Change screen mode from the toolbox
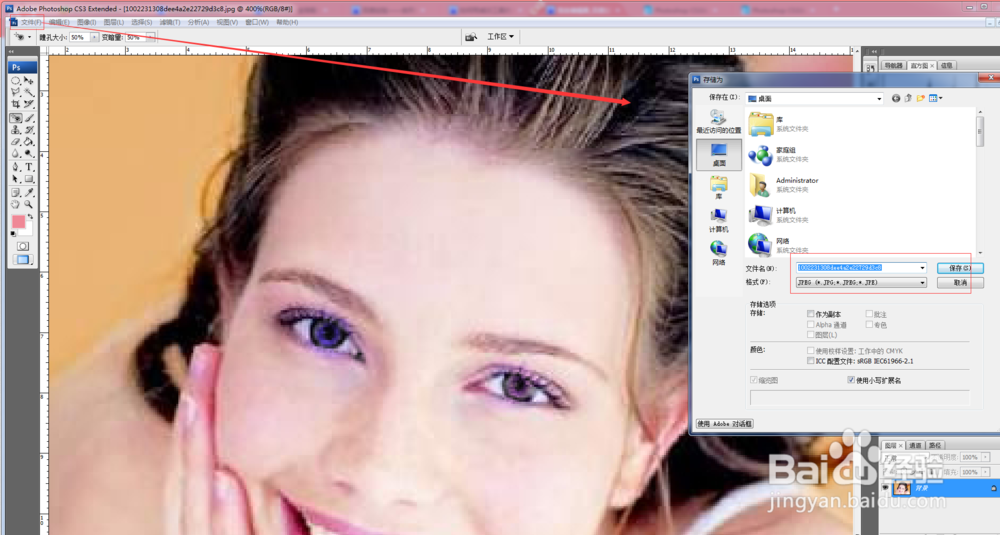This screenshot has width=1000, height=535. (22, 260)
